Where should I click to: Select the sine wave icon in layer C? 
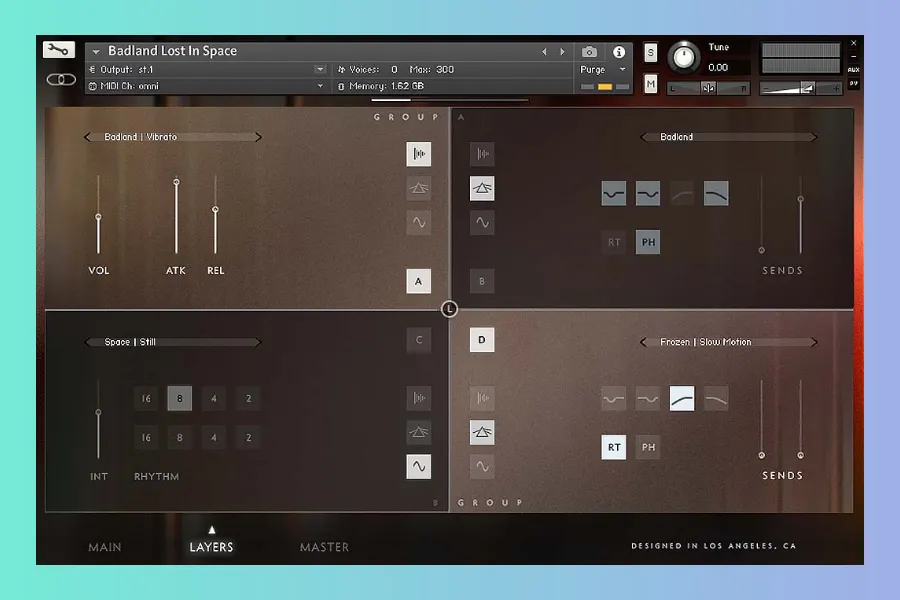tap(419, 466)
